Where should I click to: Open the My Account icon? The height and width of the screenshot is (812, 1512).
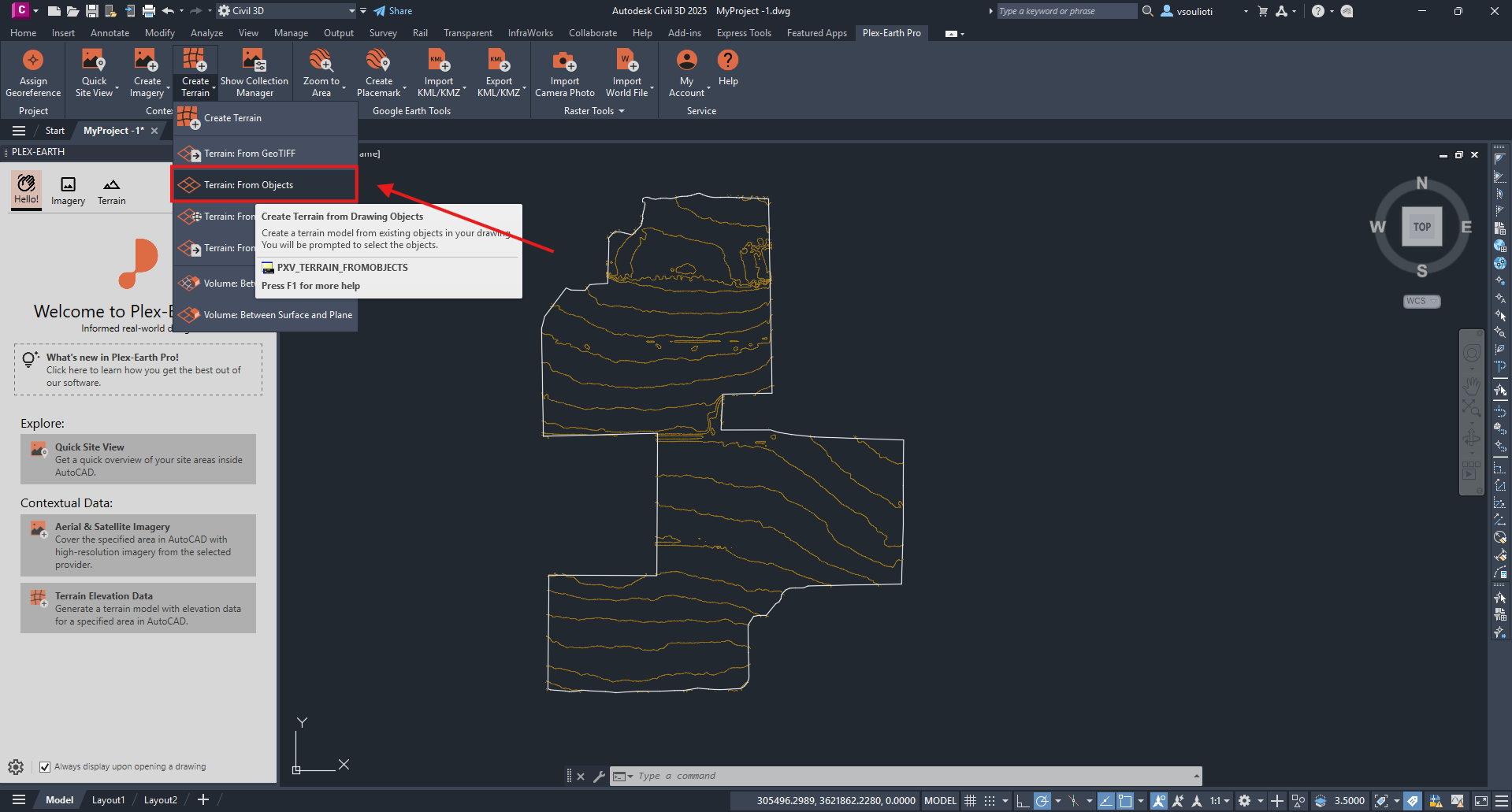(x=687, y=61)
